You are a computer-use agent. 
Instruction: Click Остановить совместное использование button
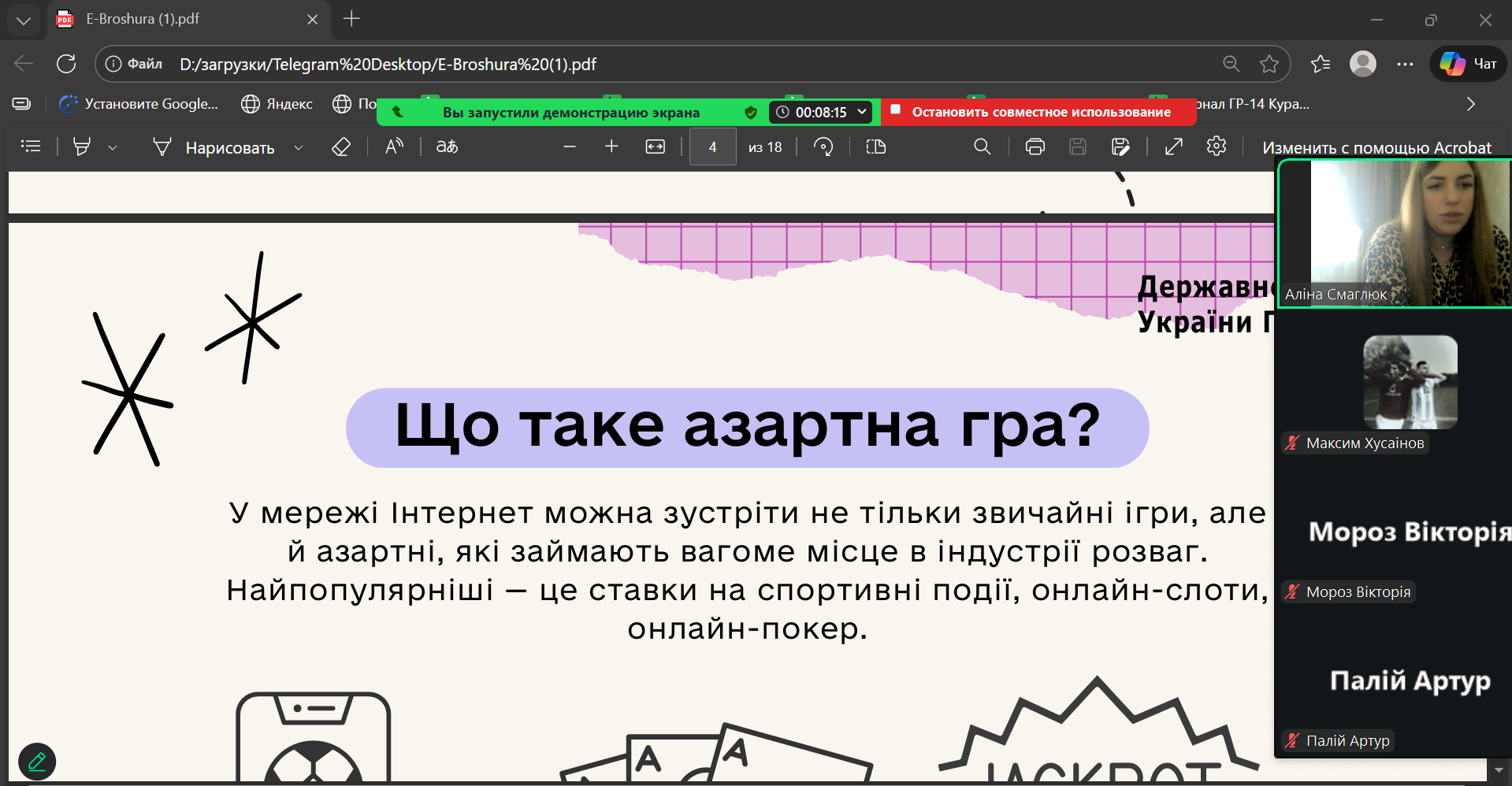[1039, 112]
